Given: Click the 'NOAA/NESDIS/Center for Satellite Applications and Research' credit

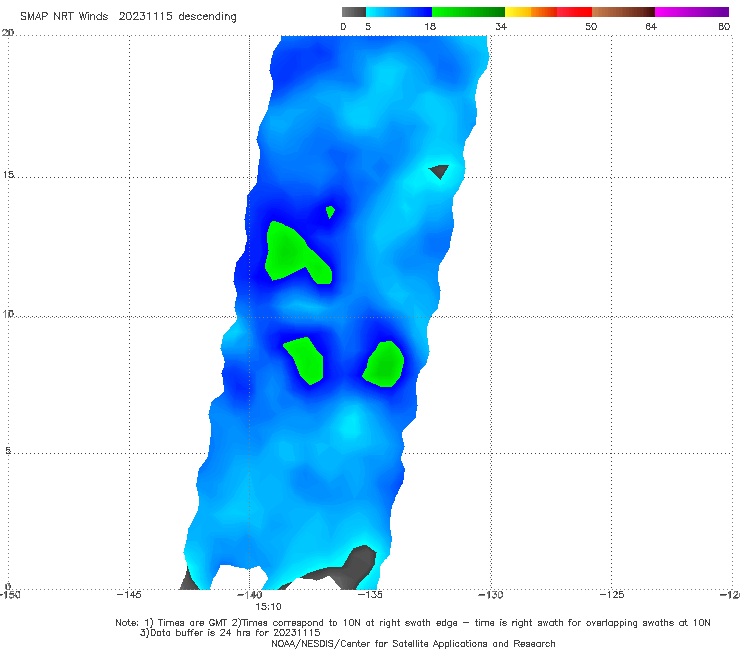Looking at the screenshot, I should 413,643.
